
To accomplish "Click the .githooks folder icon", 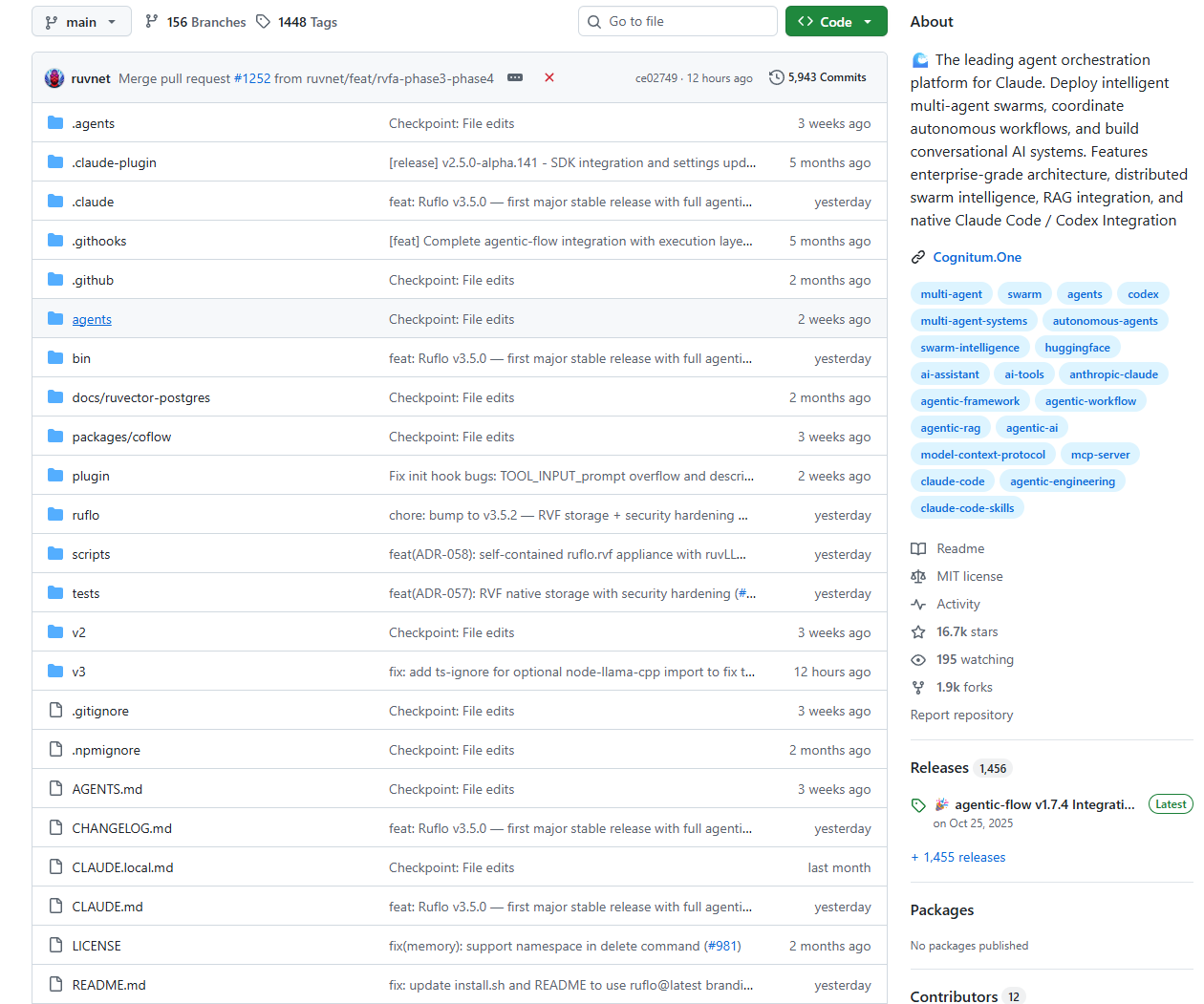I will pyautogui.click(x=55, y=240).
